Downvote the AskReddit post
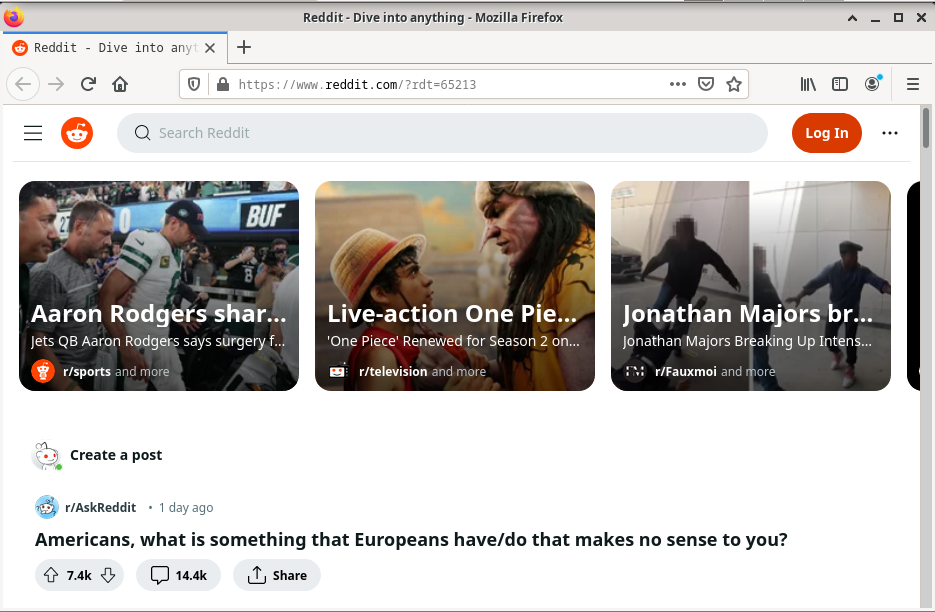Image resolution: width=935 pixels, height=612 pixels. pyautogui.click(x=108, y=575)
